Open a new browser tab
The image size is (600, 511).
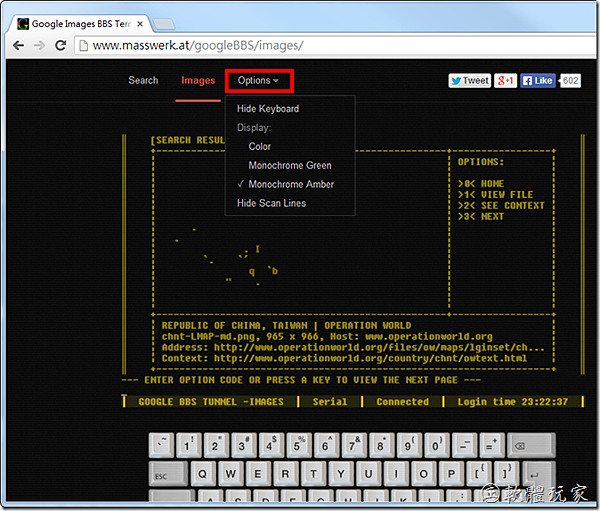tap(164, 24)
